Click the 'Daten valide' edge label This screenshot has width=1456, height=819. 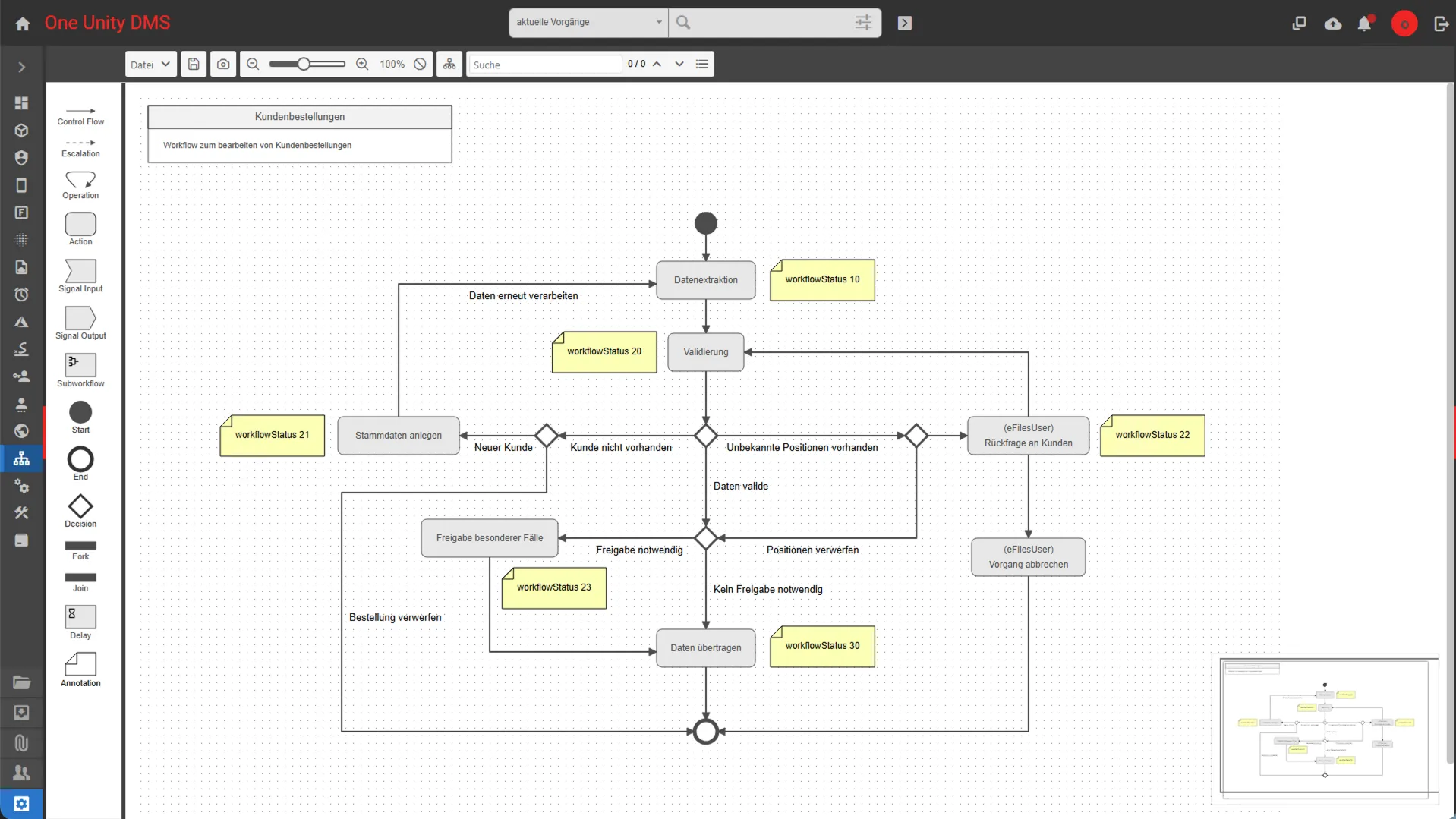click(x=741, y=487)
